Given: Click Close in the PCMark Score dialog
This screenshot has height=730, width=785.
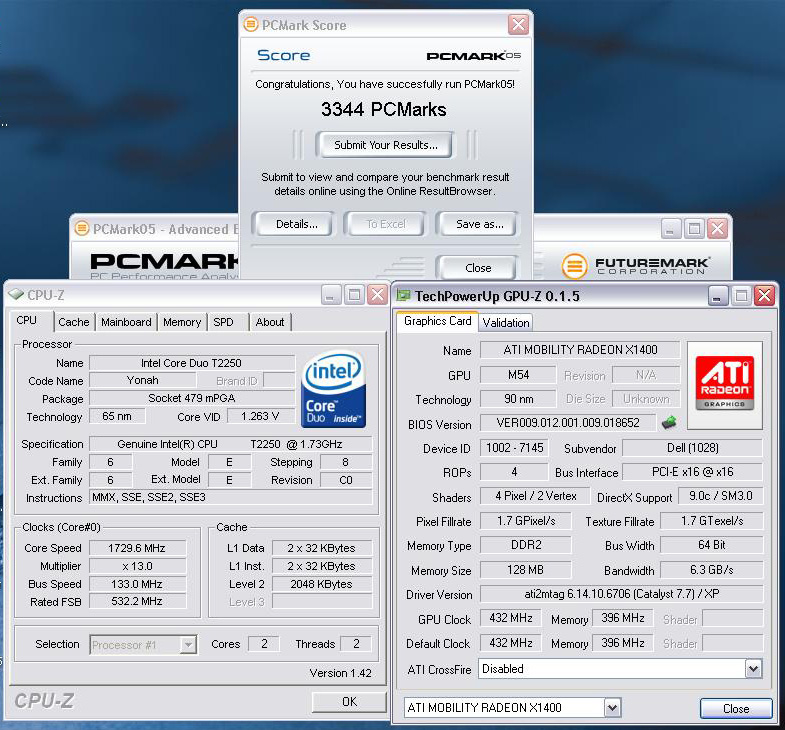Looking at the screenshot, I should pyautogui.click(x=478, y=268).
